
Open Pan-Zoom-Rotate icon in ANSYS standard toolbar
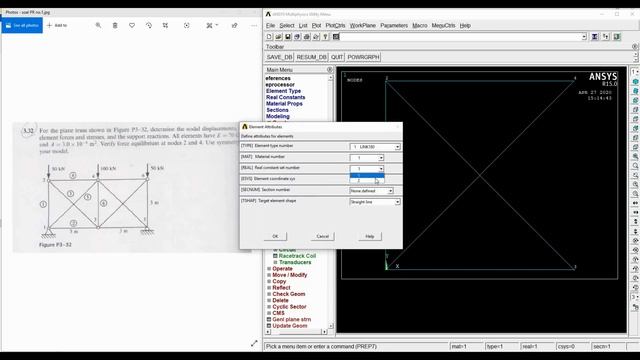297,37
